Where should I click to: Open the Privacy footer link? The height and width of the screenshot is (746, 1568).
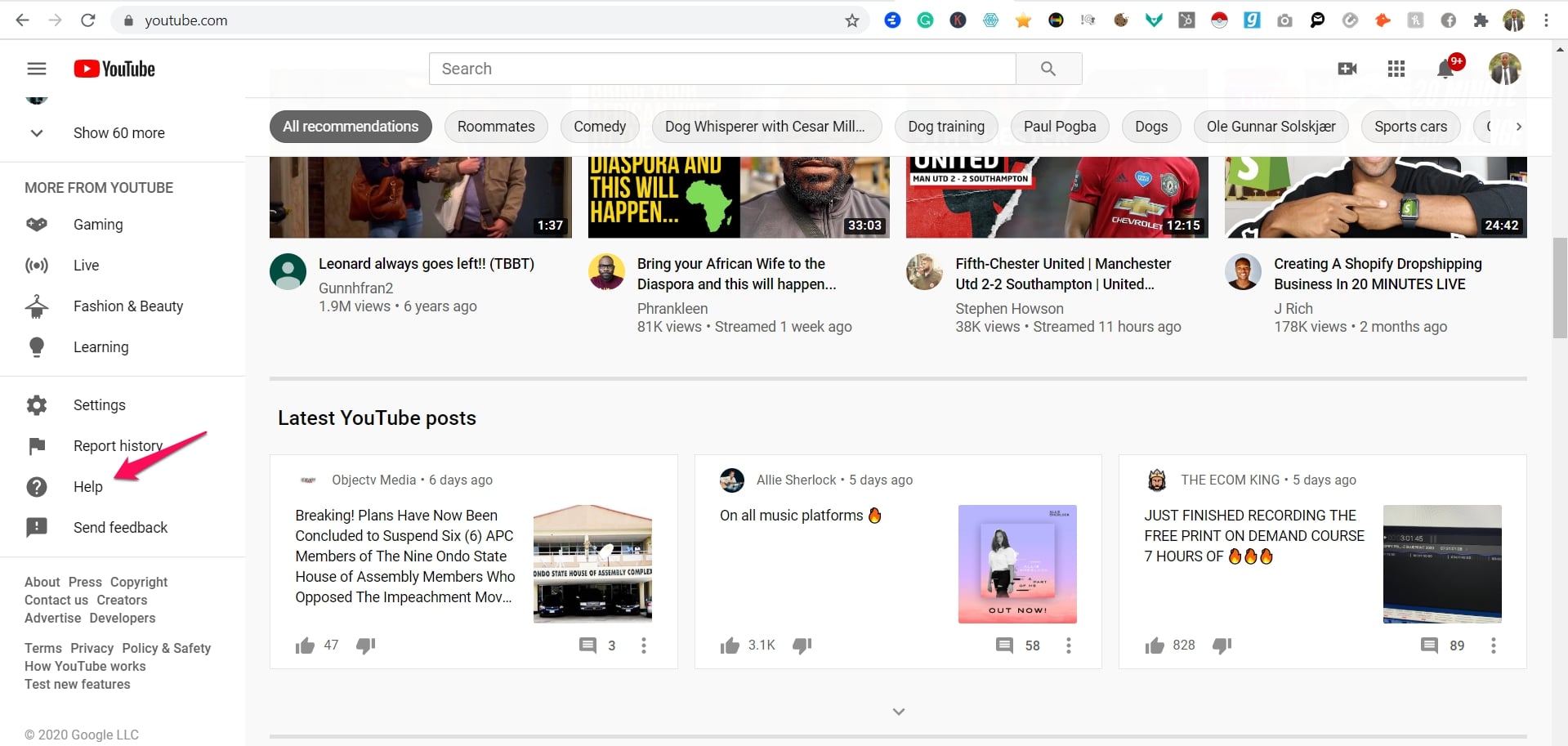(92, 648)
